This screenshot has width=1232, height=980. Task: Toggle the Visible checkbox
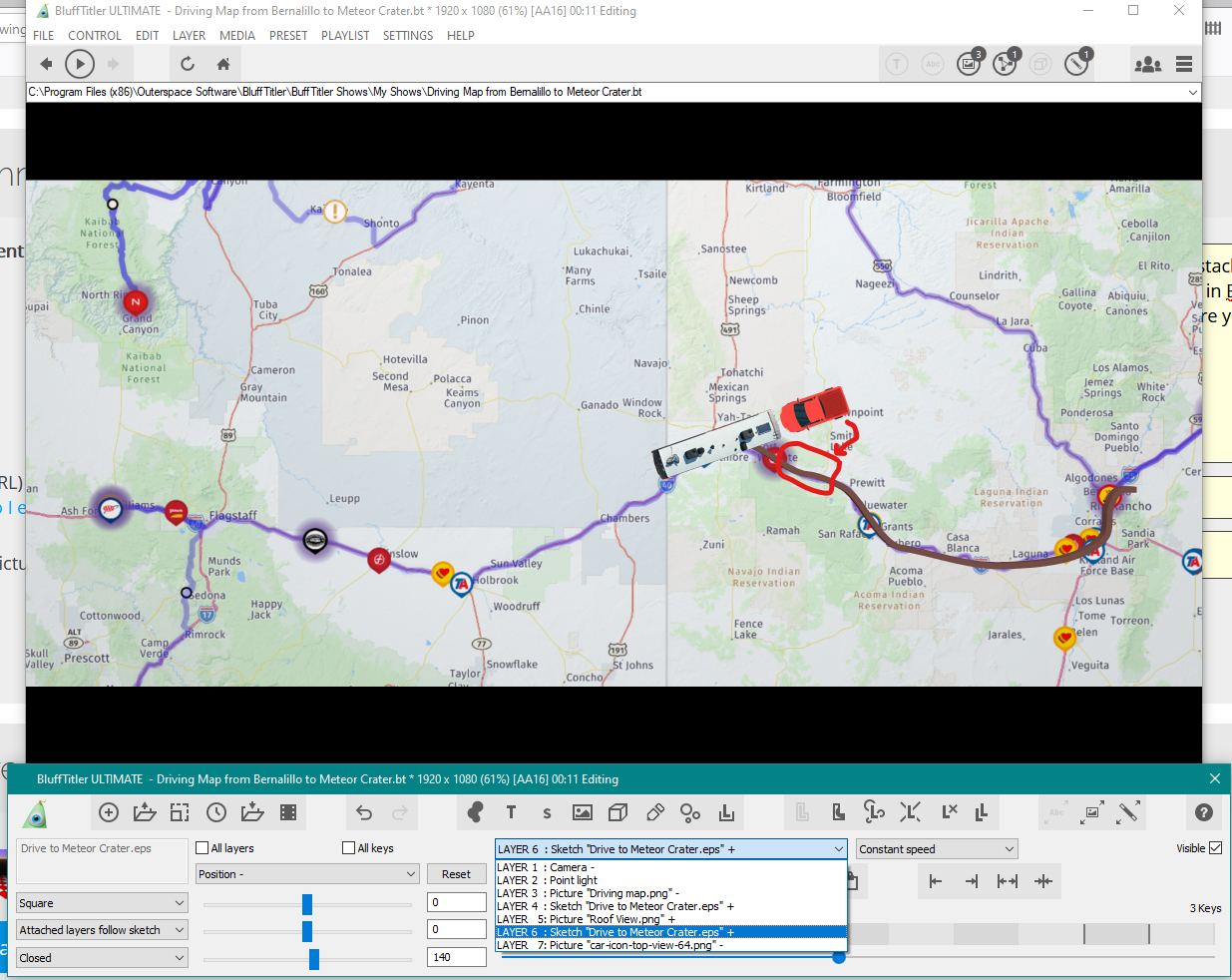[1215, 848]
